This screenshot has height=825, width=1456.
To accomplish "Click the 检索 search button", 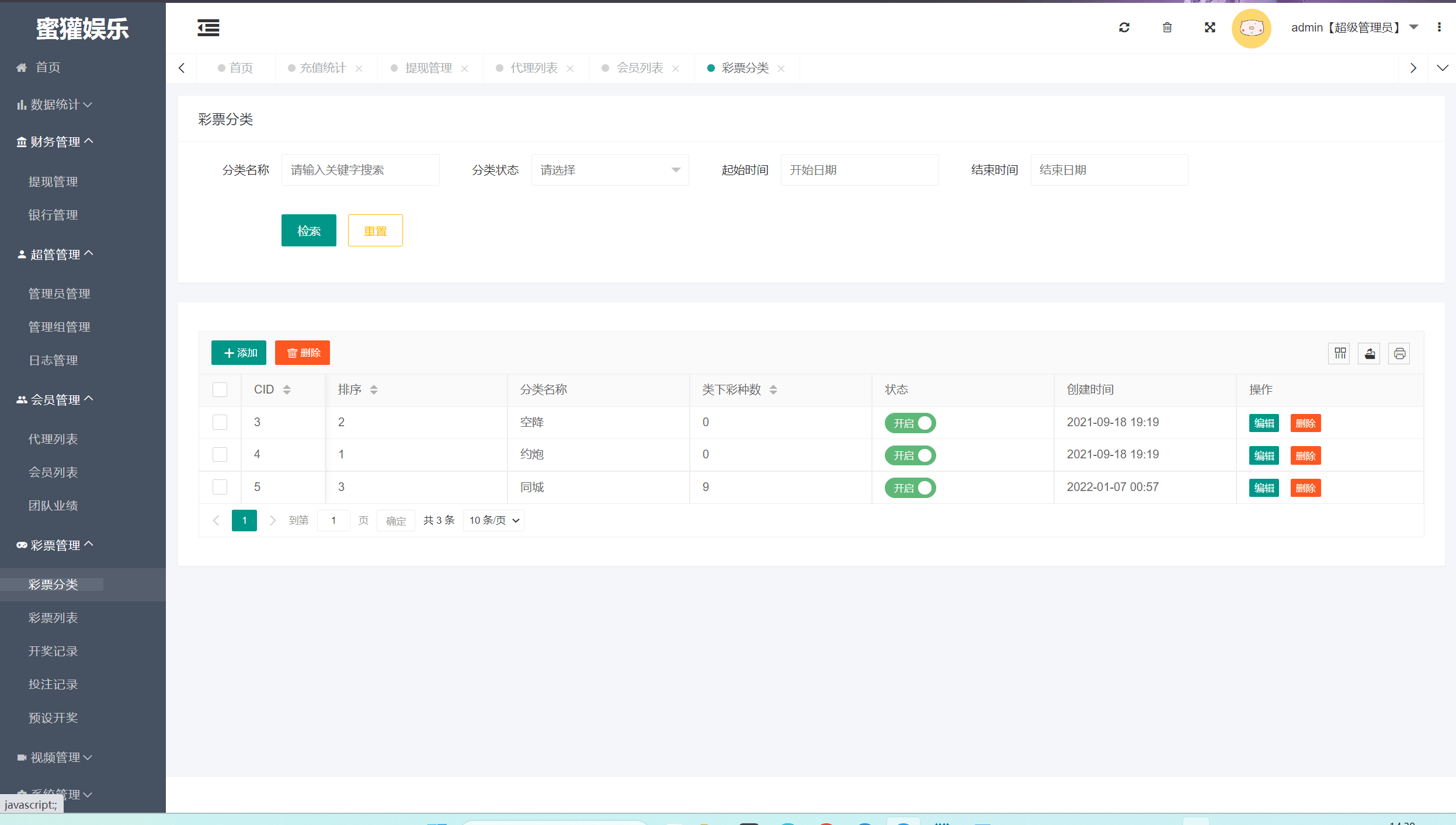I will coord(309,231).
